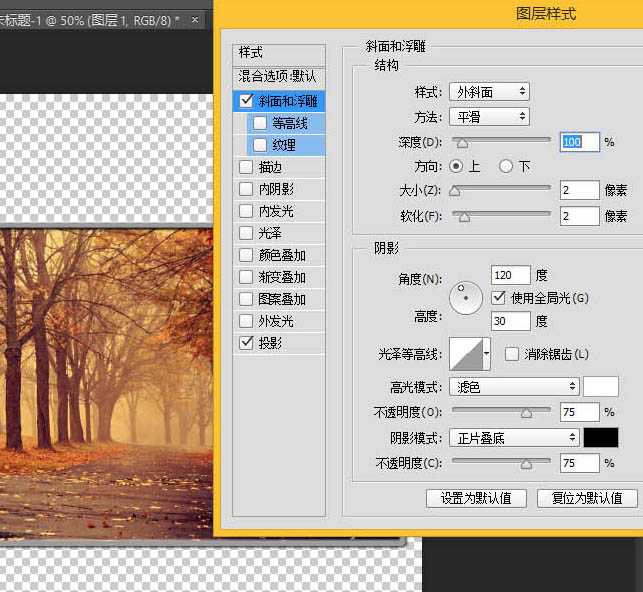Select 混合选项:默认 blending options row

click(x=279, y=76)
